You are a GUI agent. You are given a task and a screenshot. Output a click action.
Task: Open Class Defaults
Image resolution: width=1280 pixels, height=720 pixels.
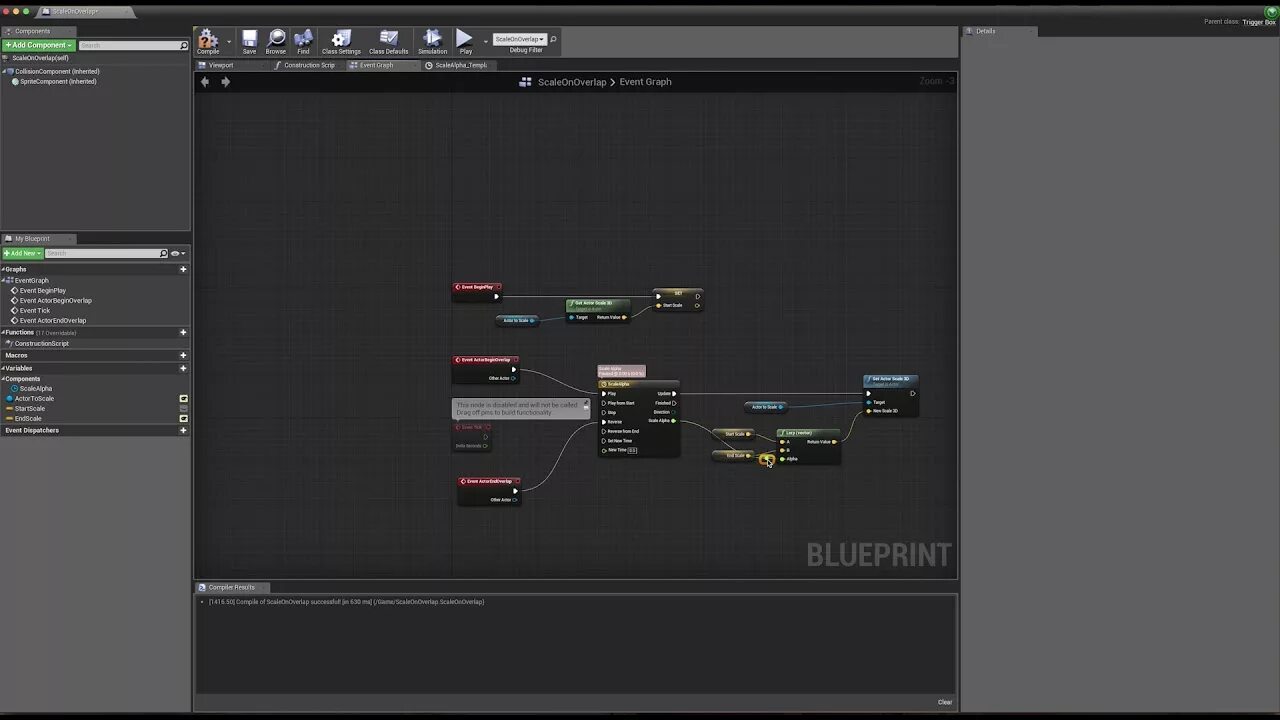coord(387,38)
